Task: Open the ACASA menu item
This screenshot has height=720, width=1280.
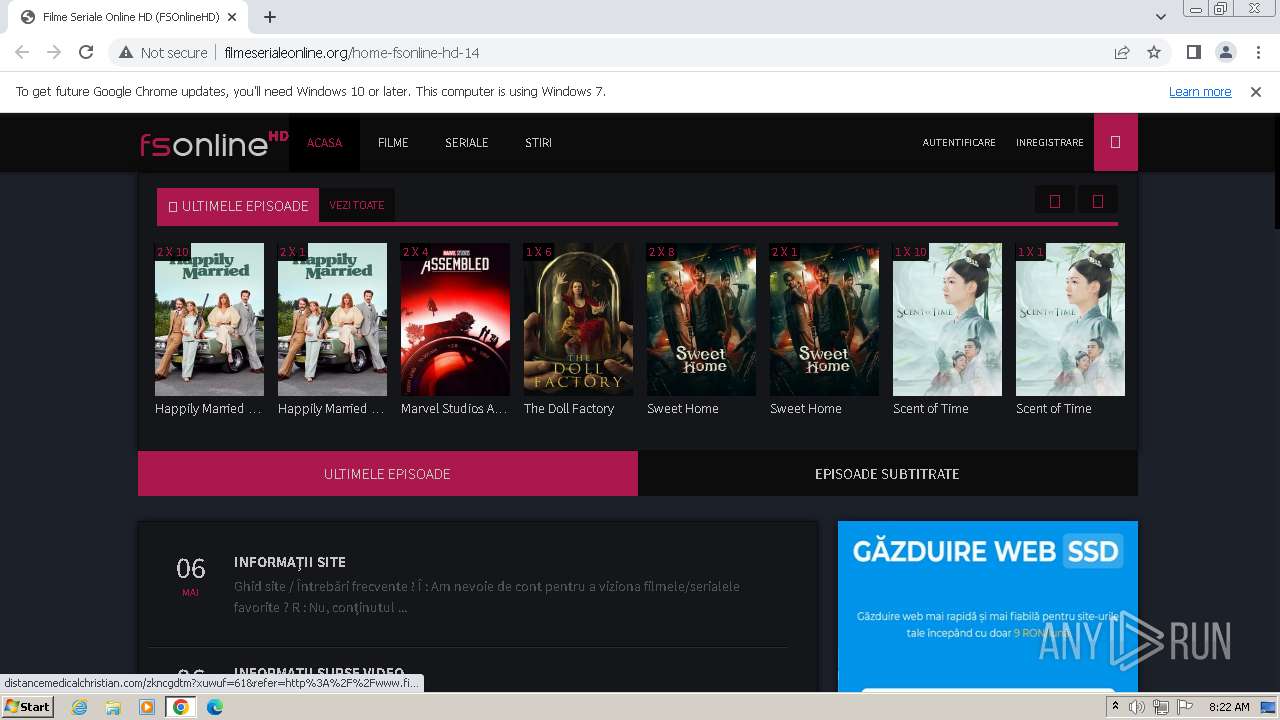Action: click(324, 142)
